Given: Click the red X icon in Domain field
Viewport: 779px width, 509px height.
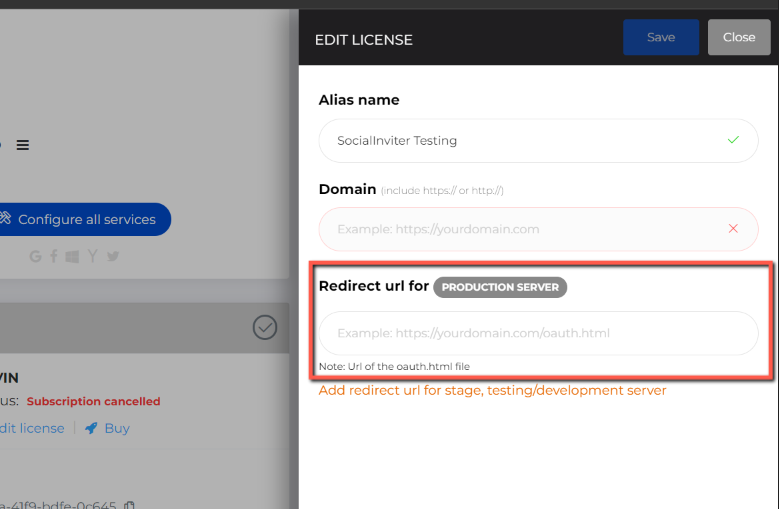Looking at the screenshot, I should 733,228.
